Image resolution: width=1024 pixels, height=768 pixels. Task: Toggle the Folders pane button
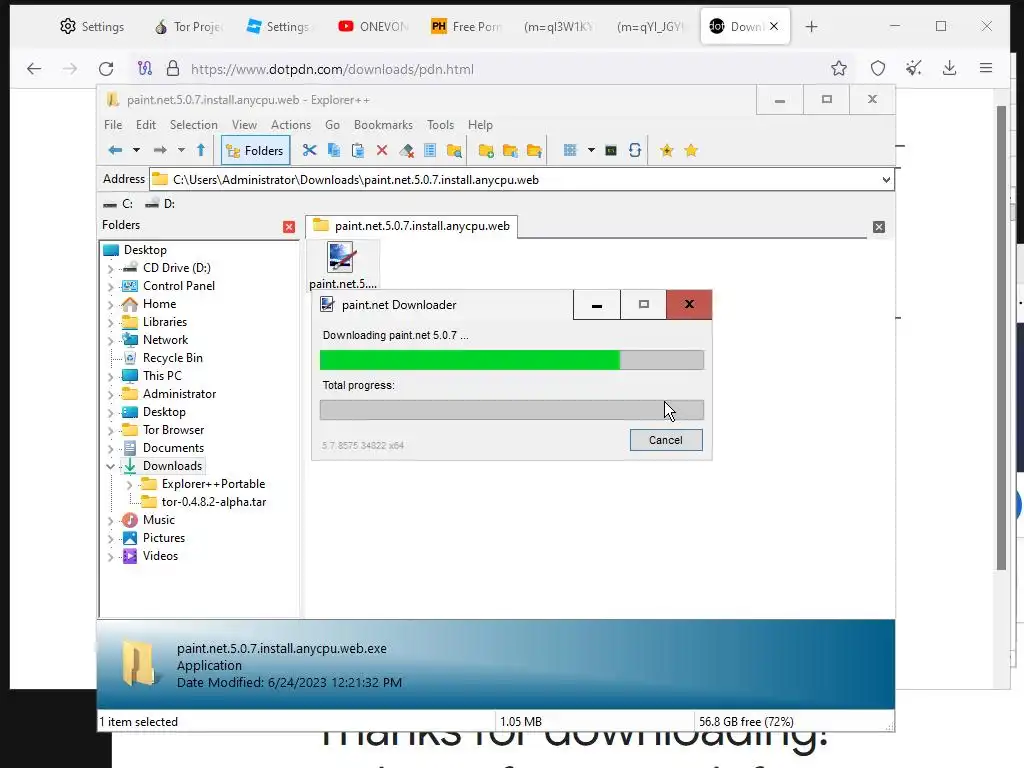[255, 151]
